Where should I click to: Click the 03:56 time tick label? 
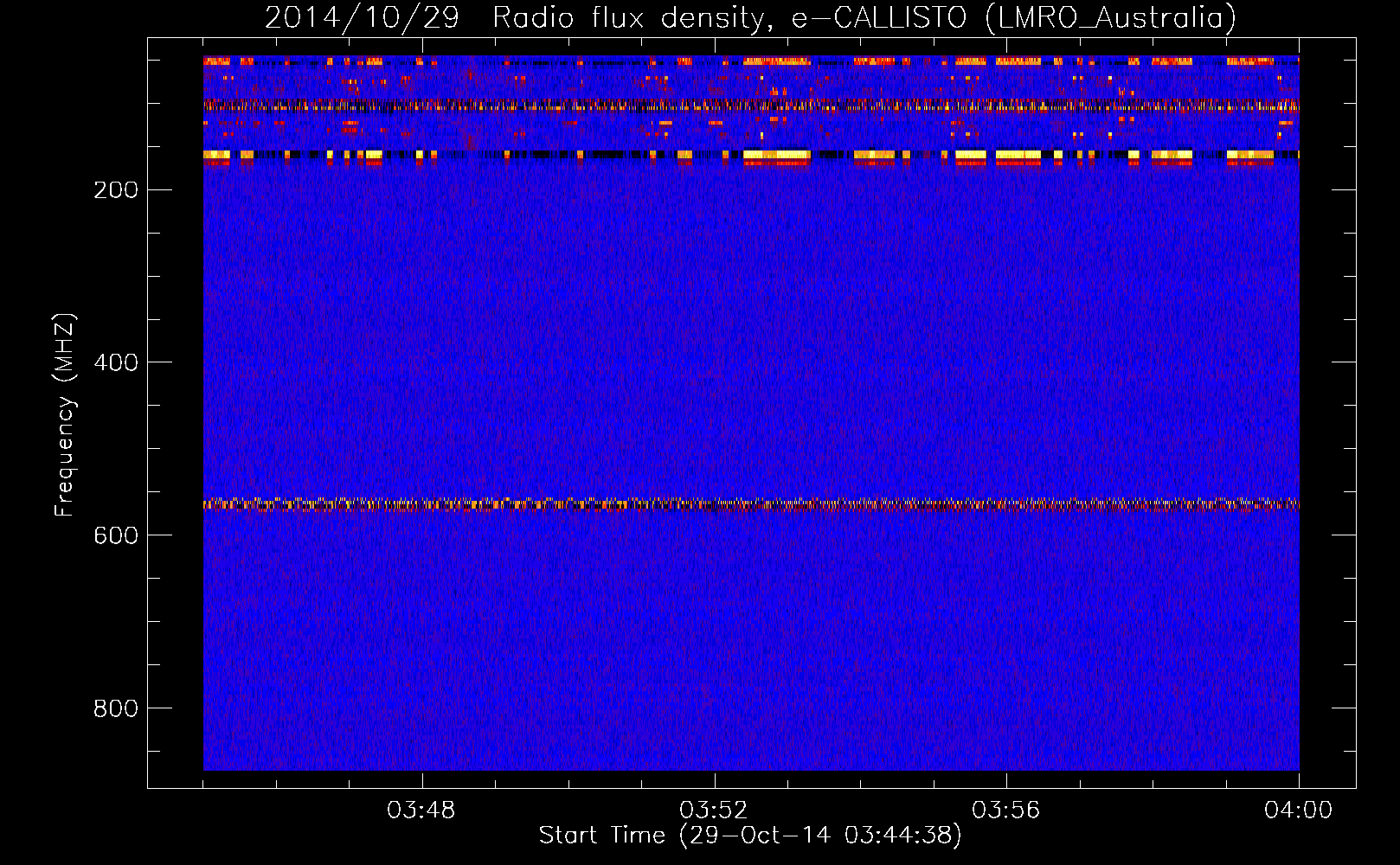pyautogui.click(x=1006, y=811)
